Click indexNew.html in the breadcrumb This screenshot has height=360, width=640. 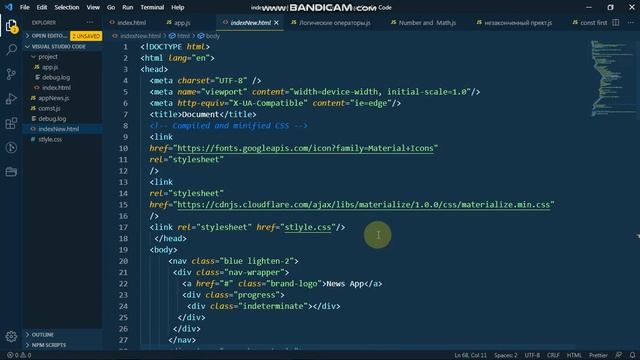140,36
